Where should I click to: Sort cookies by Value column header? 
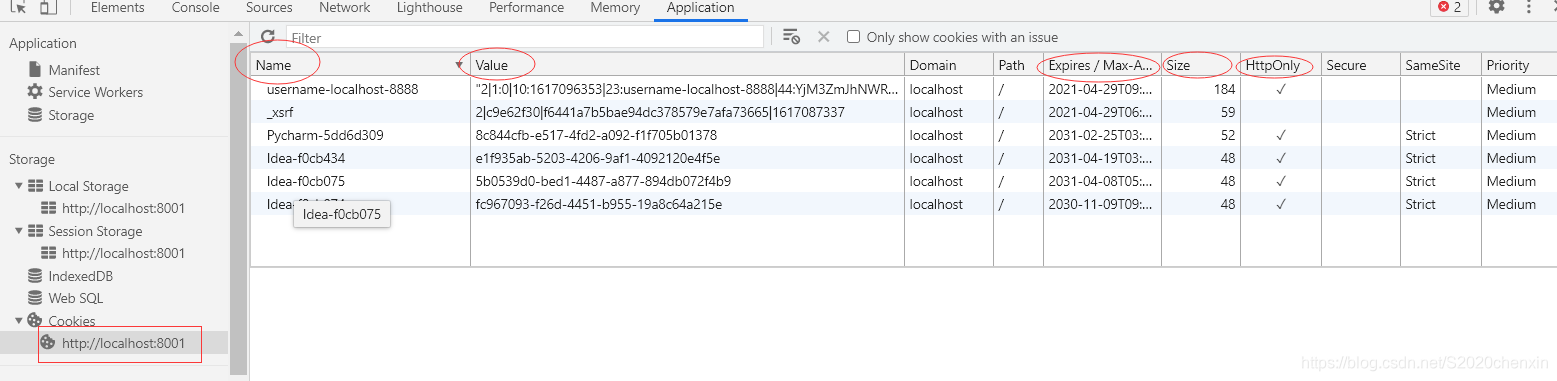[x=687, y=65]
